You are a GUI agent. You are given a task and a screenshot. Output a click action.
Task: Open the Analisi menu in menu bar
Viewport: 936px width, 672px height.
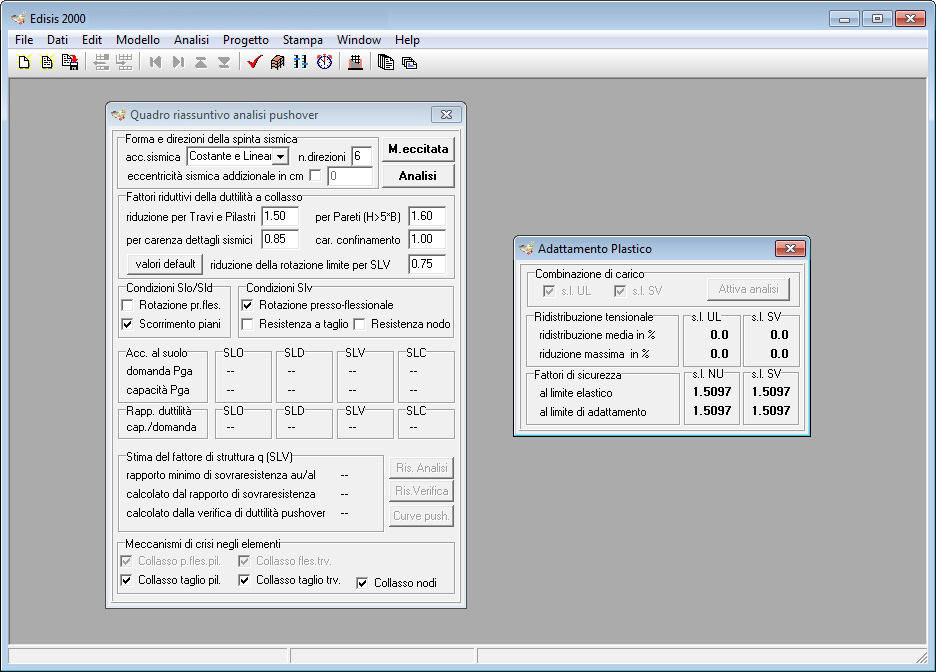tap(191, 40)
